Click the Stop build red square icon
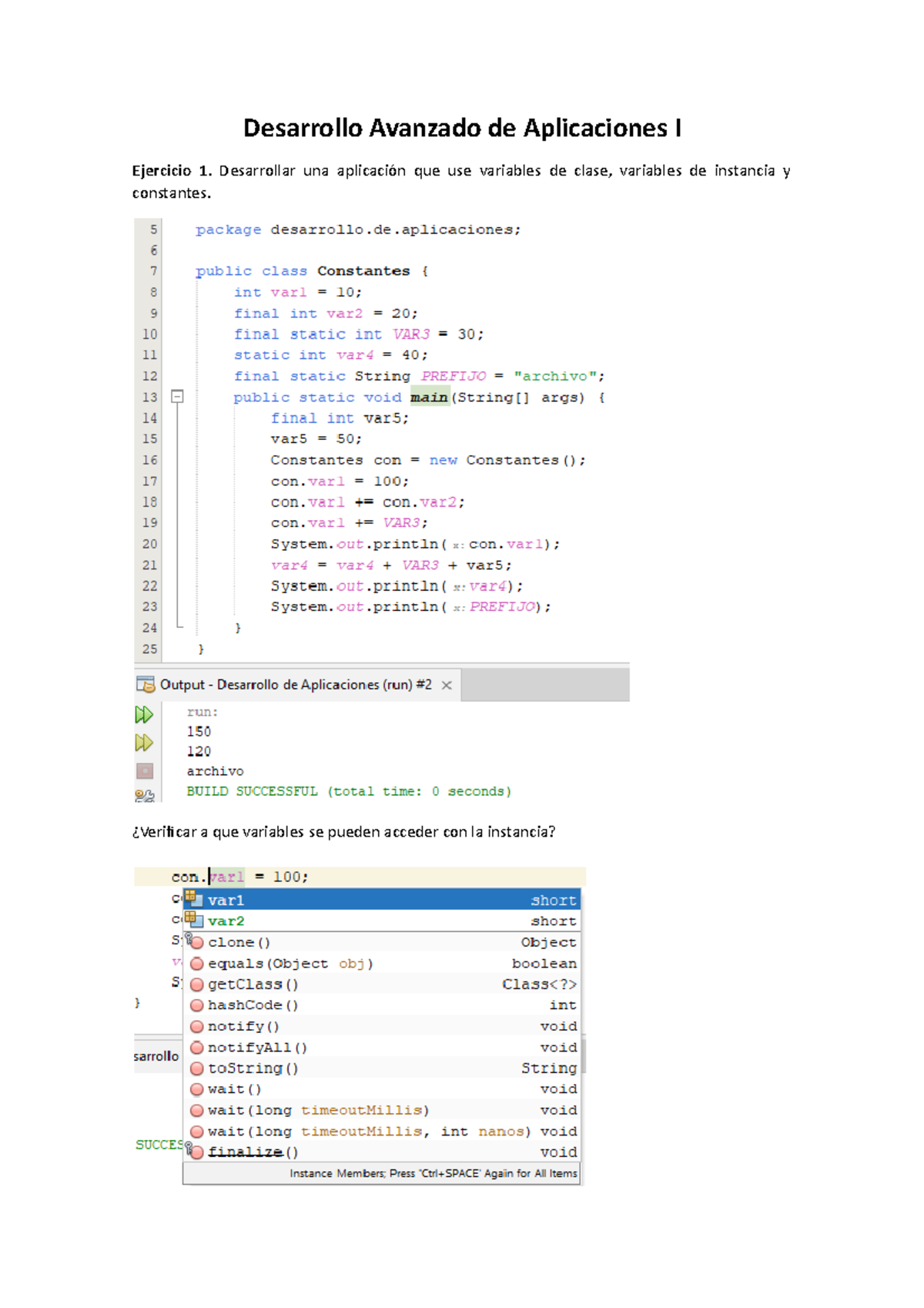 145,770
